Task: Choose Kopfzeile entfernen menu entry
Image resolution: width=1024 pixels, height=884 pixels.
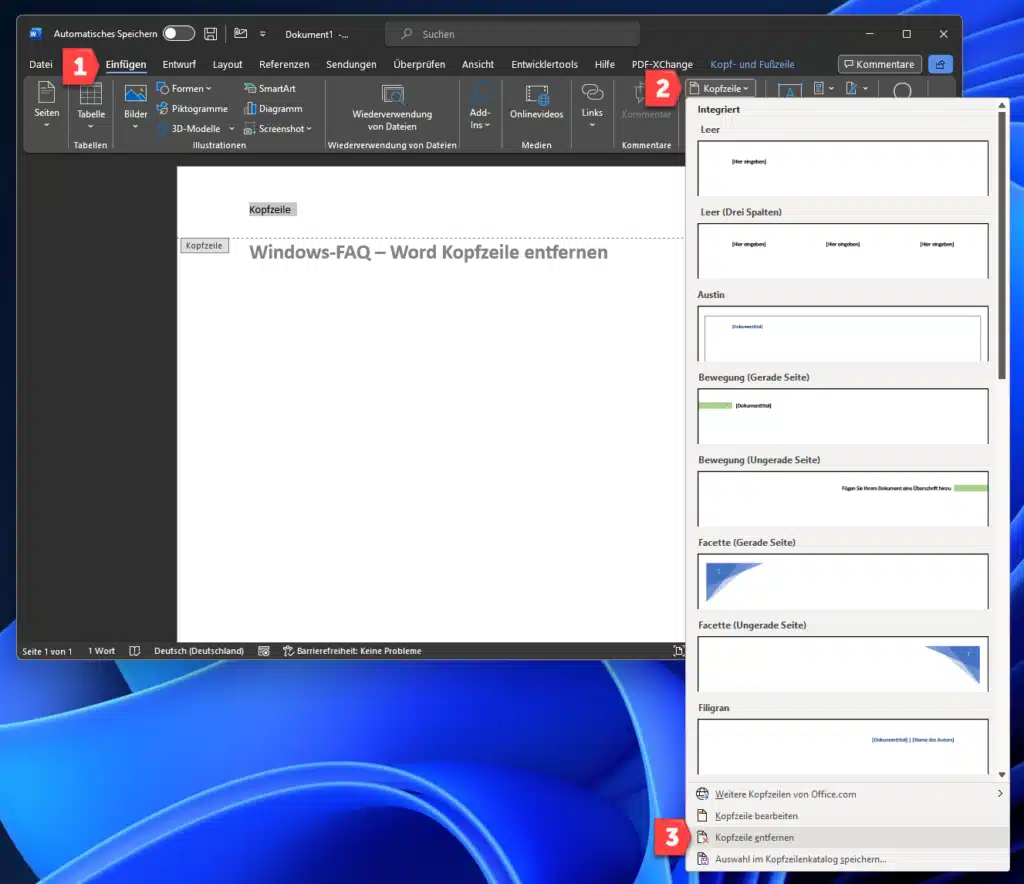Action: (848, 837)
